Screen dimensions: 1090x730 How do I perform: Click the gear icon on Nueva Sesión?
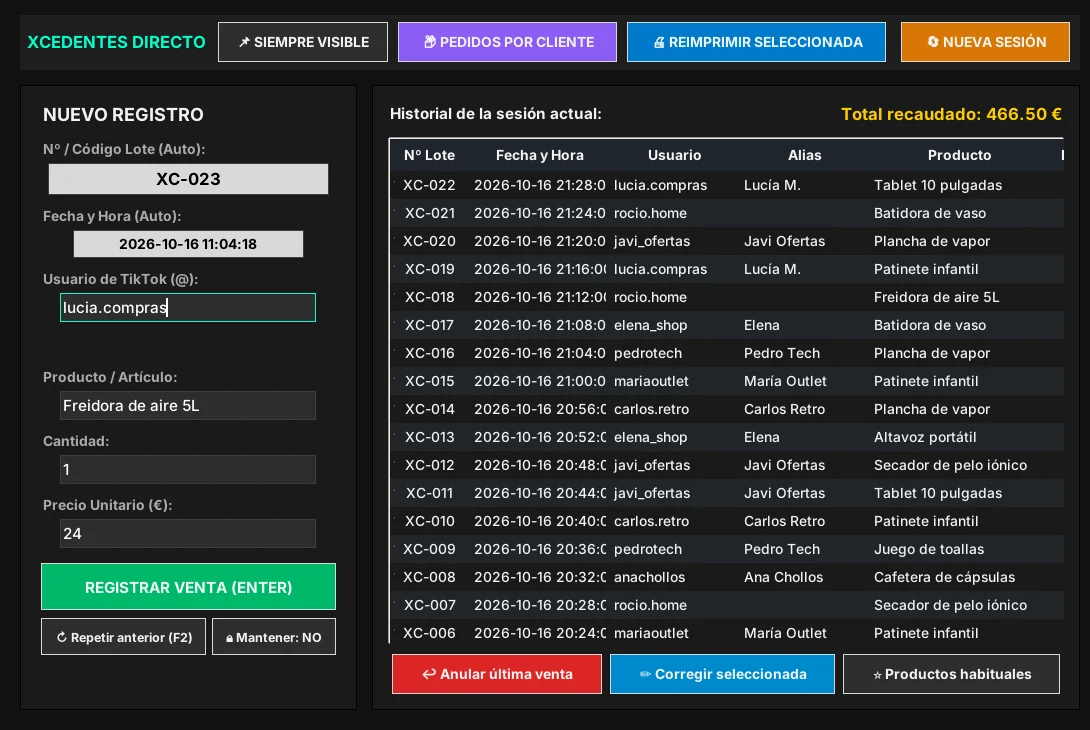point(933,42)
